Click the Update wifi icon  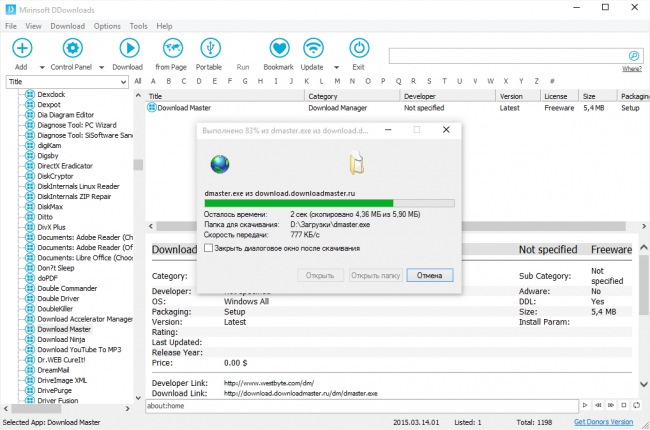(313, 48)
